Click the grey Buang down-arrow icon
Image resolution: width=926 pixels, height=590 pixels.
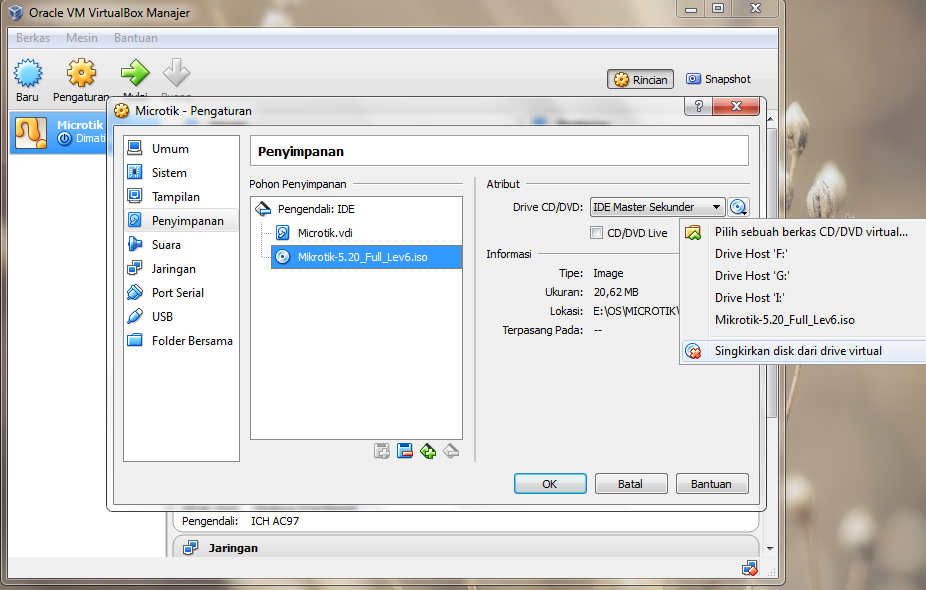(176, 73)
